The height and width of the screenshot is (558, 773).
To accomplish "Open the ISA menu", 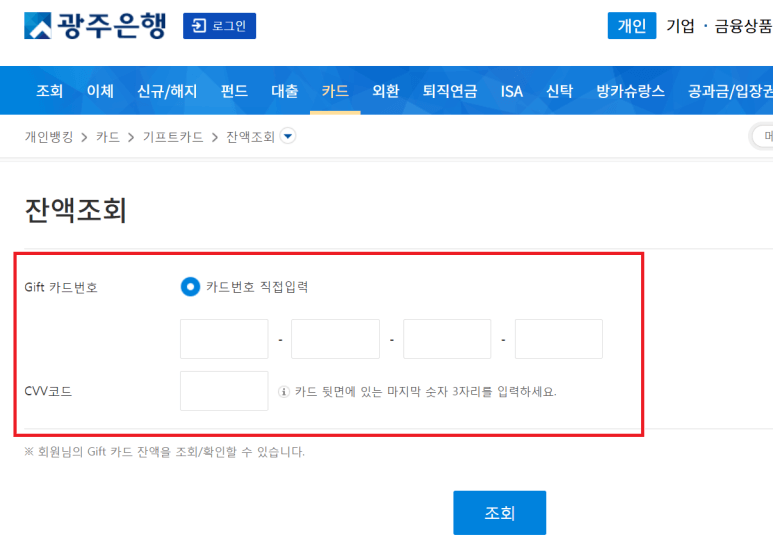I will tap(512, 91).
